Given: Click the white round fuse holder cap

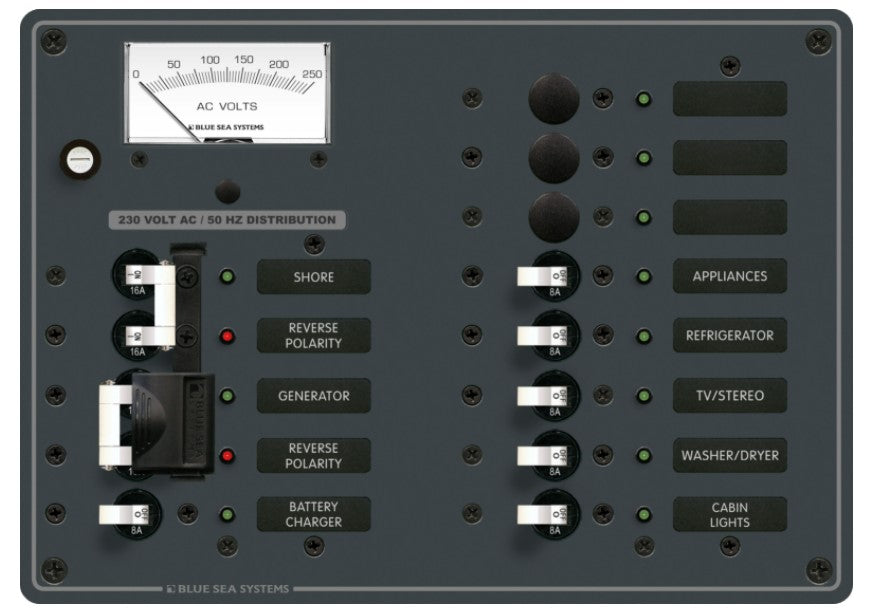Looking at the screenshot, I should 77,158.
